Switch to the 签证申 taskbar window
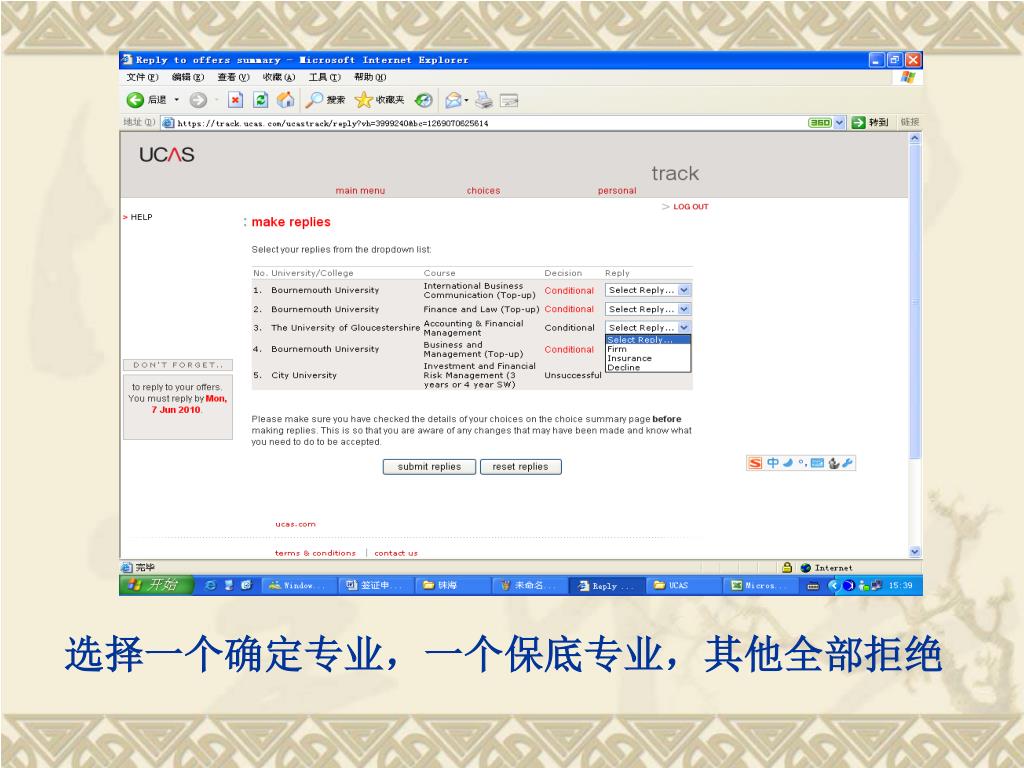This screenshot has width=1024, height=768. point(374,585)
